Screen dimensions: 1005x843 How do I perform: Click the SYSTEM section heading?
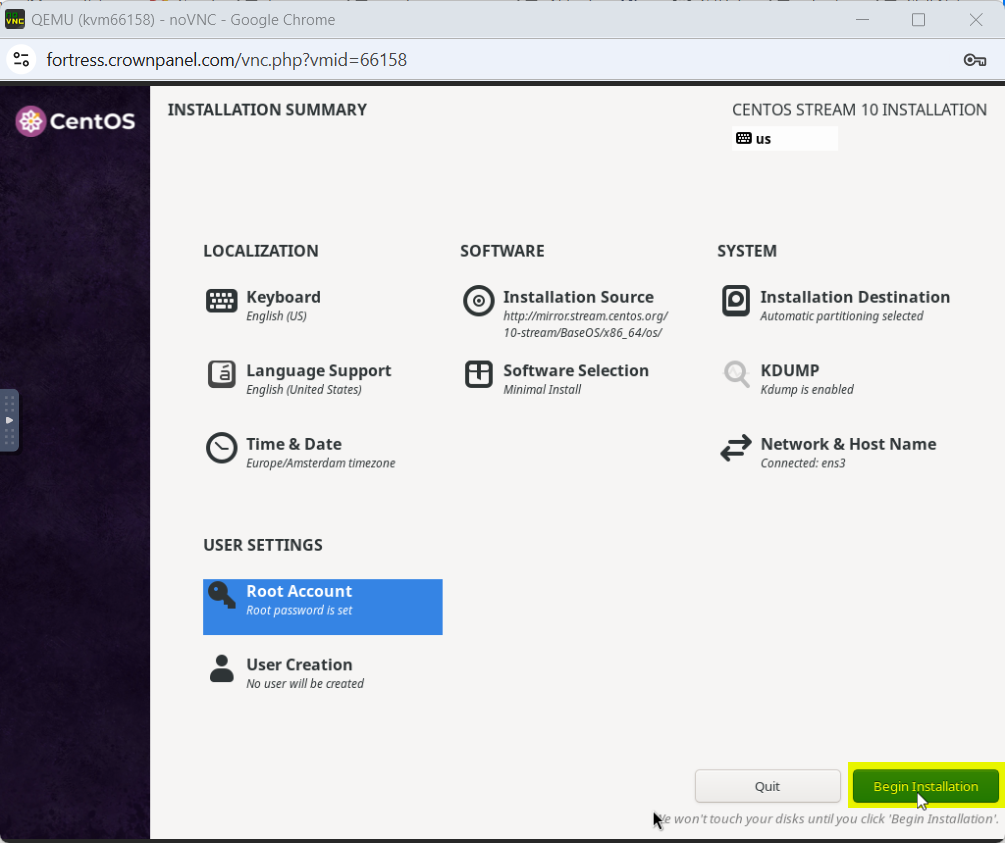(x=747, y=251)
